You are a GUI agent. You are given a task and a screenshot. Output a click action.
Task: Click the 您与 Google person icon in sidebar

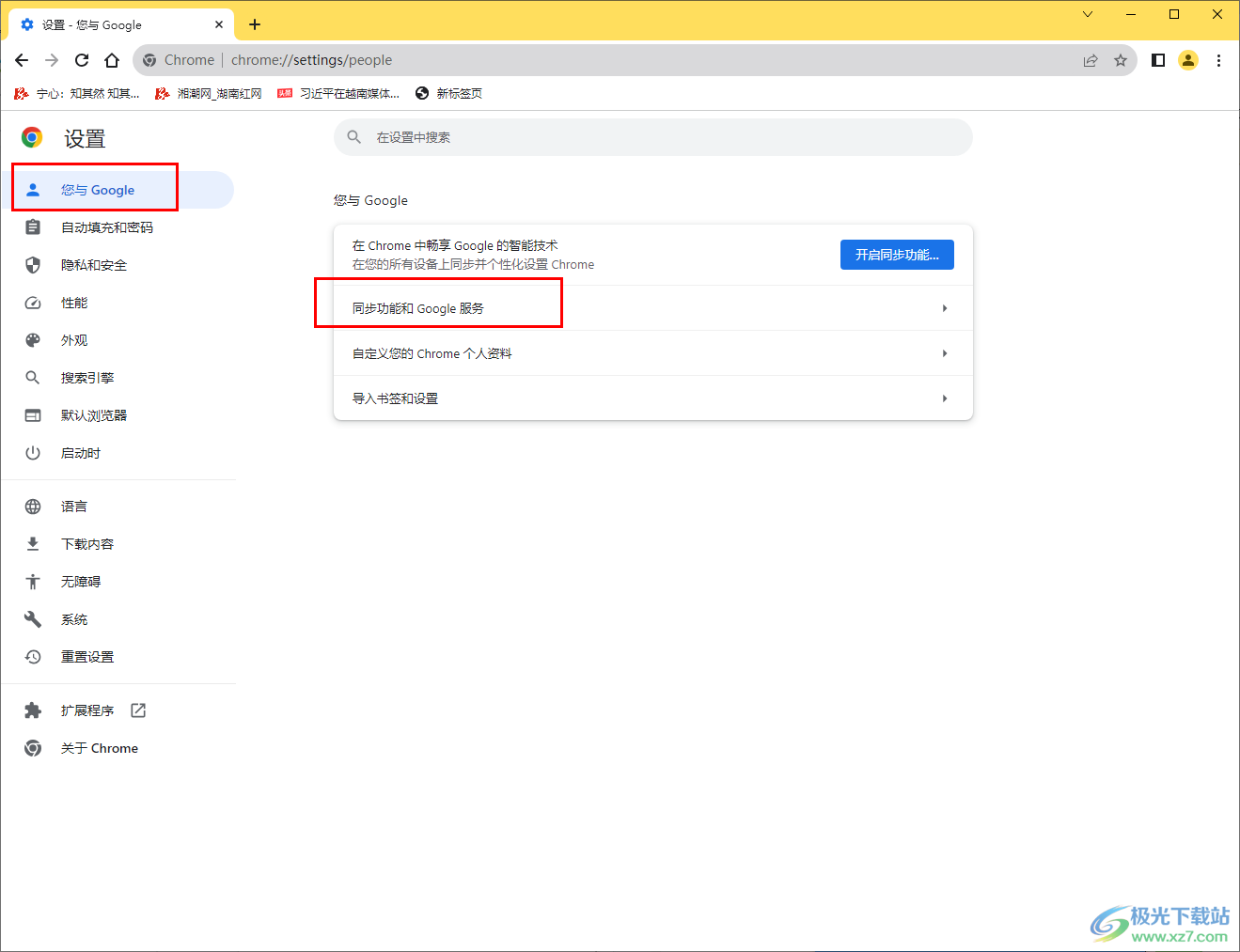(x=33, y=190)
